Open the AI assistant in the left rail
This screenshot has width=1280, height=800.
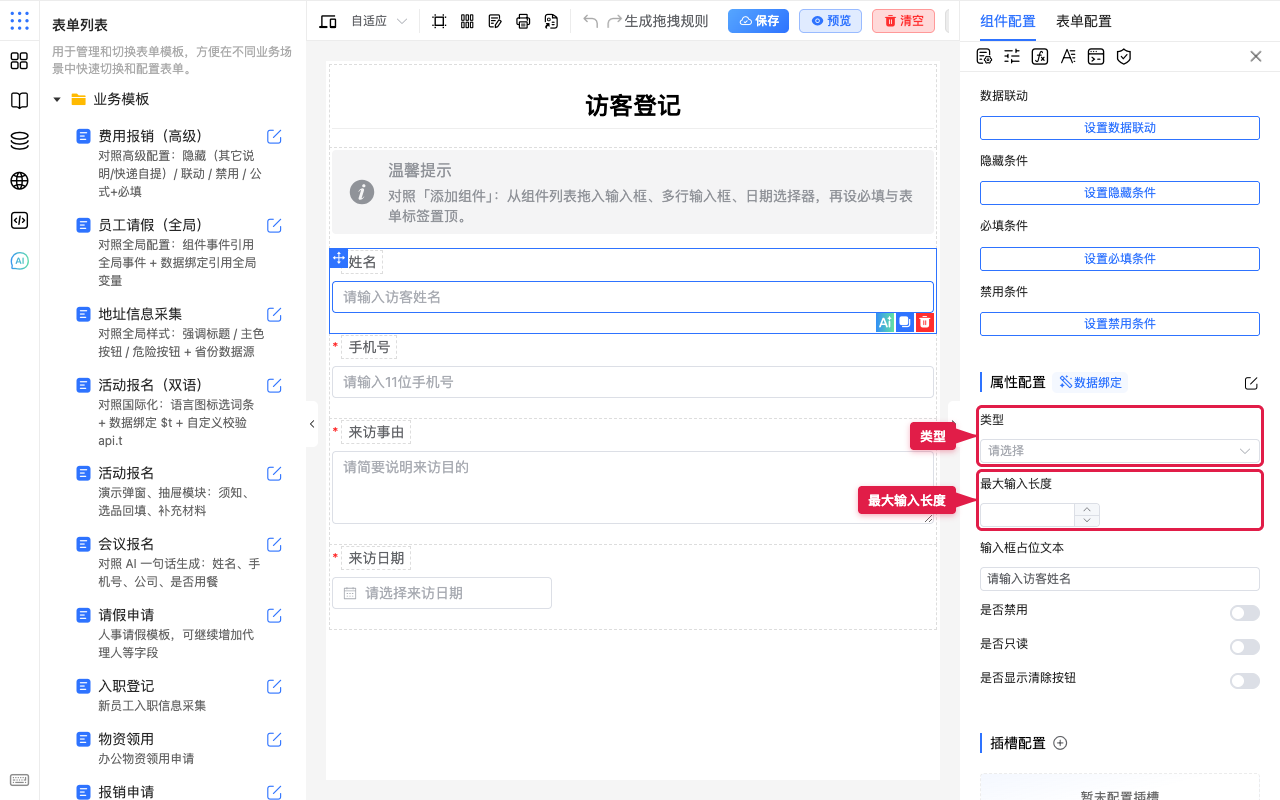(x=19, y=261)
